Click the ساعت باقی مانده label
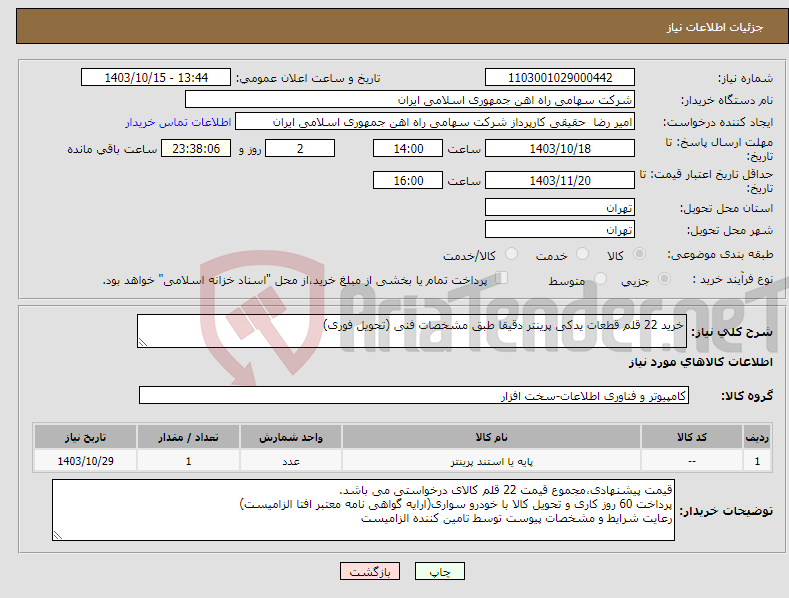 [112, 150]
